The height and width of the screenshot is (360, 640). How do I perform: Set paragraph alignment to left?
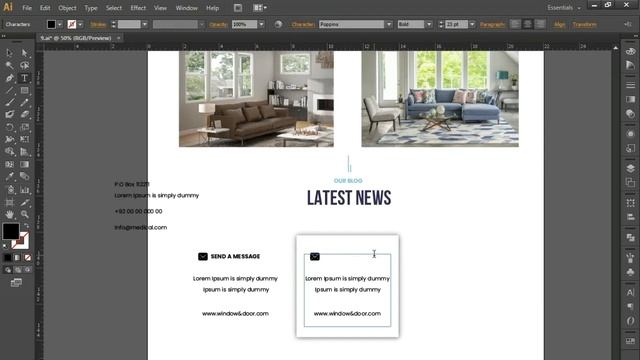pos(515,24)
